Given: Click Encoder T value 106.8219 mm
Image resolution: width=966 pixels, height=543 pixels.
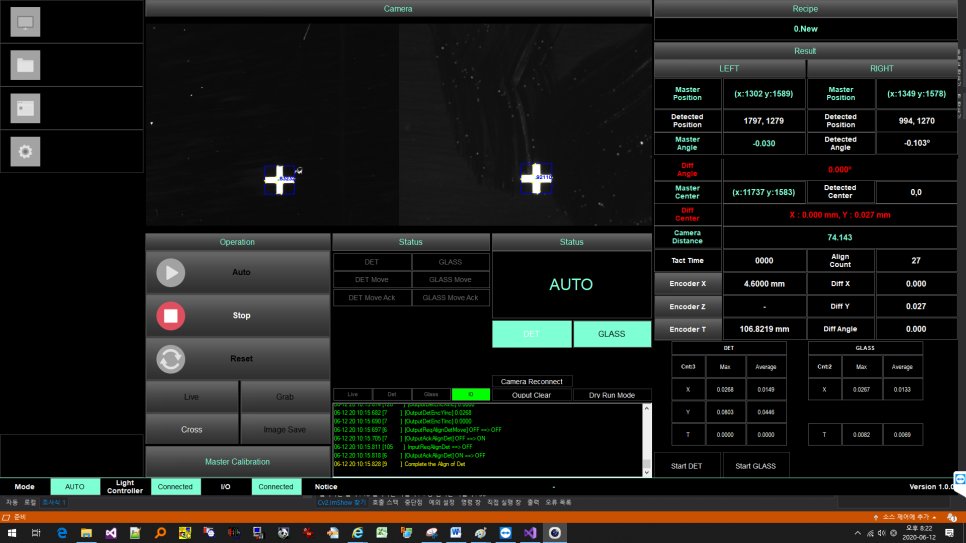Looking at the screenshot, I should click(764, 329).
